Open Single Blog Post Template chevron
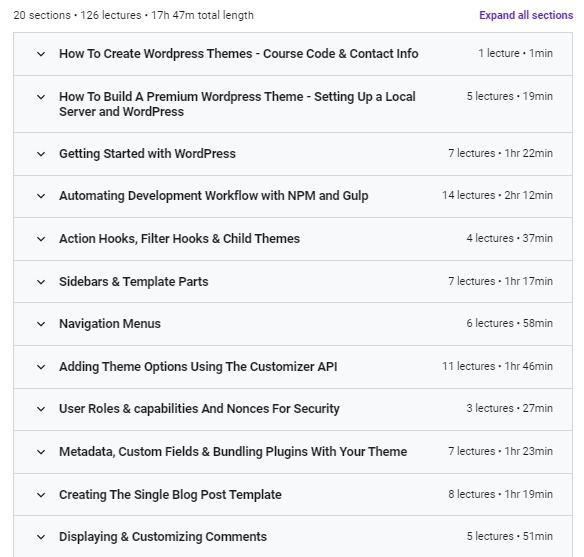Screen dimensions: 584x557 41,495
